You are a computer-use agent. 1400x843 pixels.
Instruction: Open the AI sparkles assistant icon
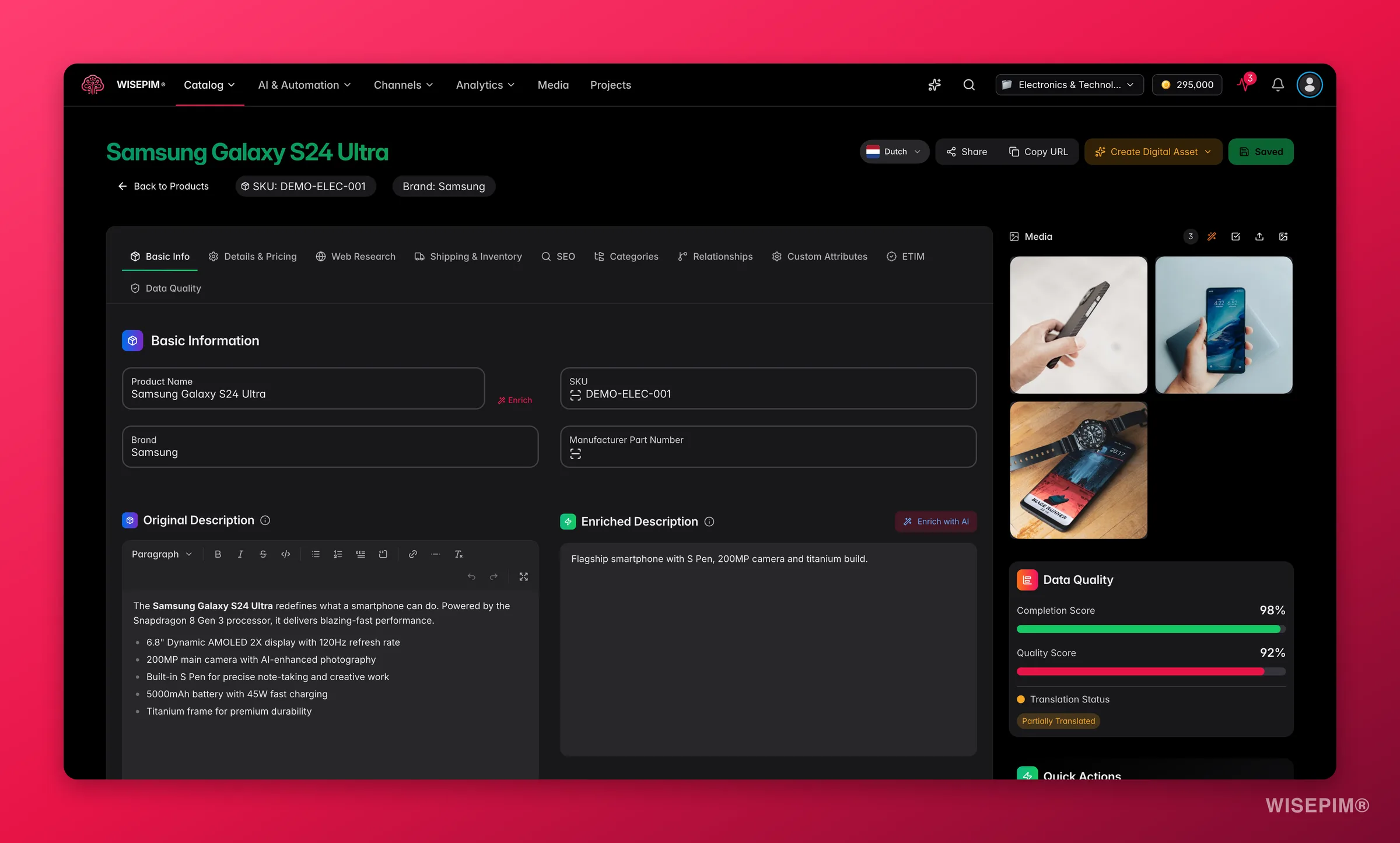[x=934, y=85]
